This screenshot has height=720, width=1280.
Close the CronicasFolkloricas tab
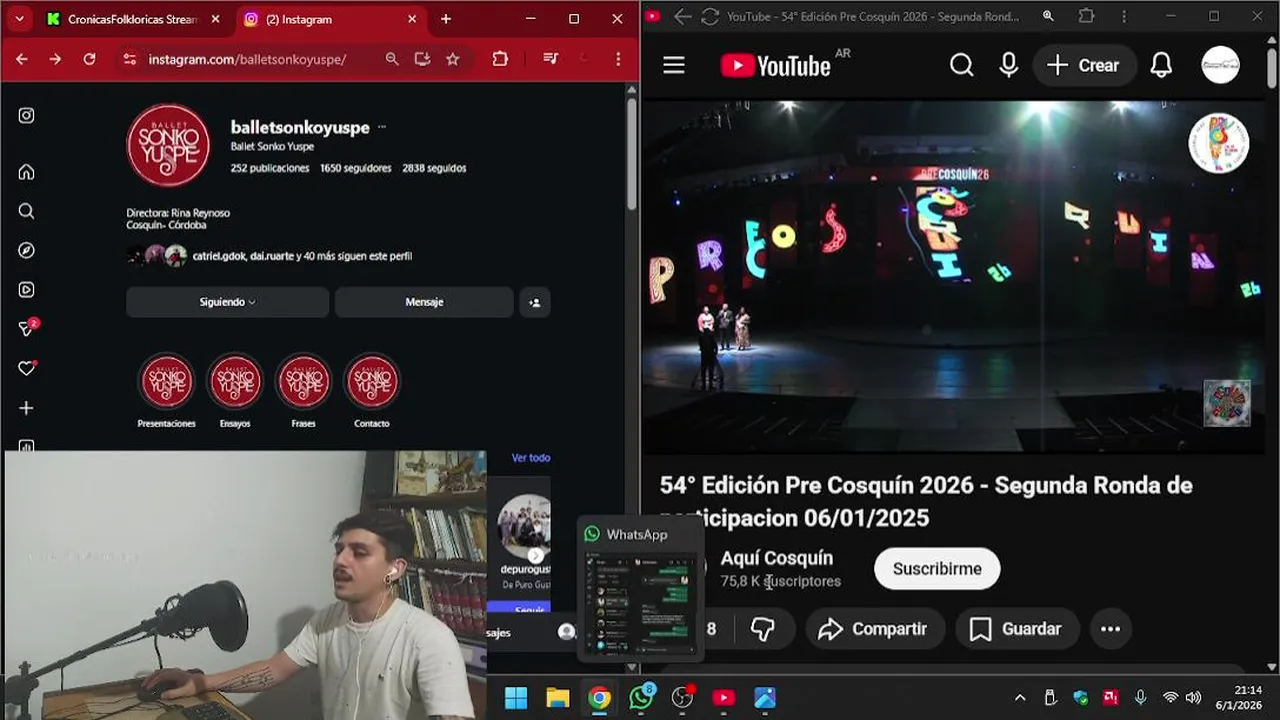pos(215,19)
